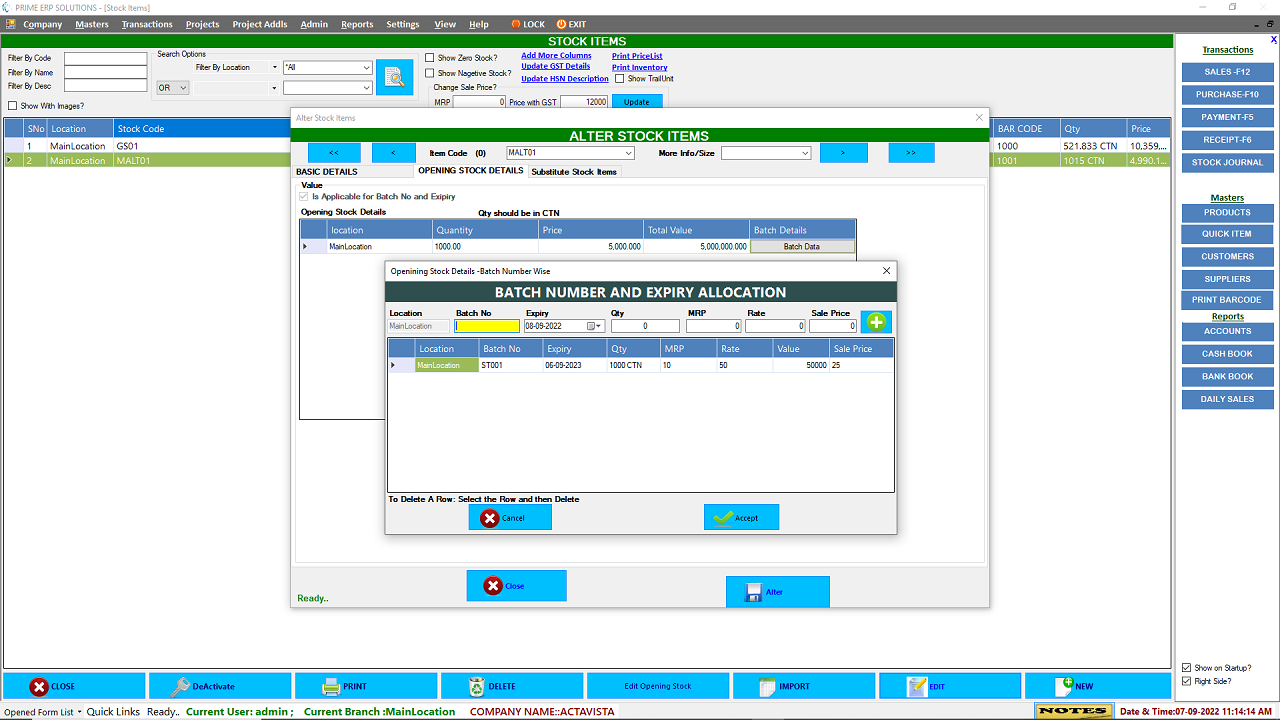Select the ST001 batch number cell

pyautogui.click(x=510, y=366)
